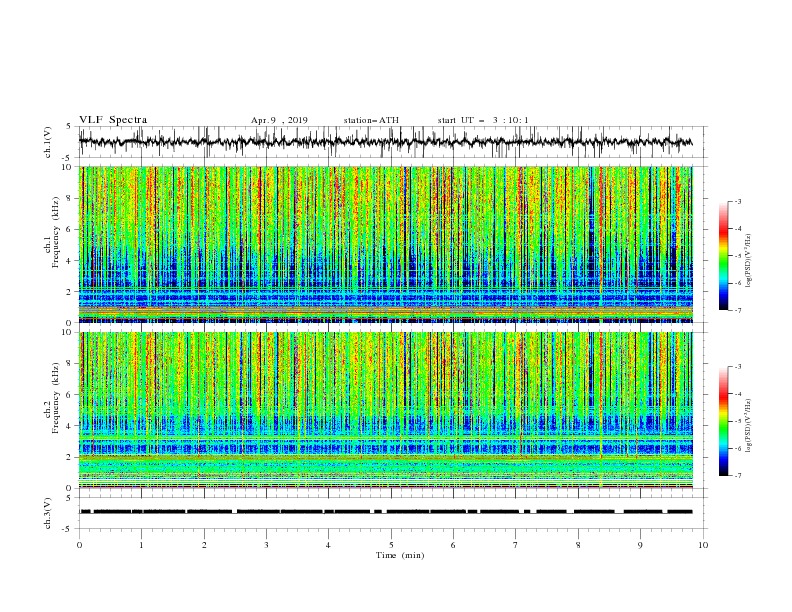The height and width of the screenshot is (612, 792).
Task: Click time axis tick label 1
Action: [141, 545]
